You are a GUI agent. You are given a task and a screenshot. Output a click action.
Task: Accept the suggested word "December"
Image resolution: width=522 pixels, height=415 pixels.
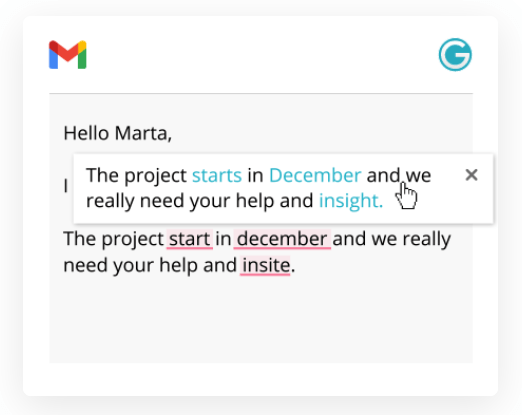[315, 175]
